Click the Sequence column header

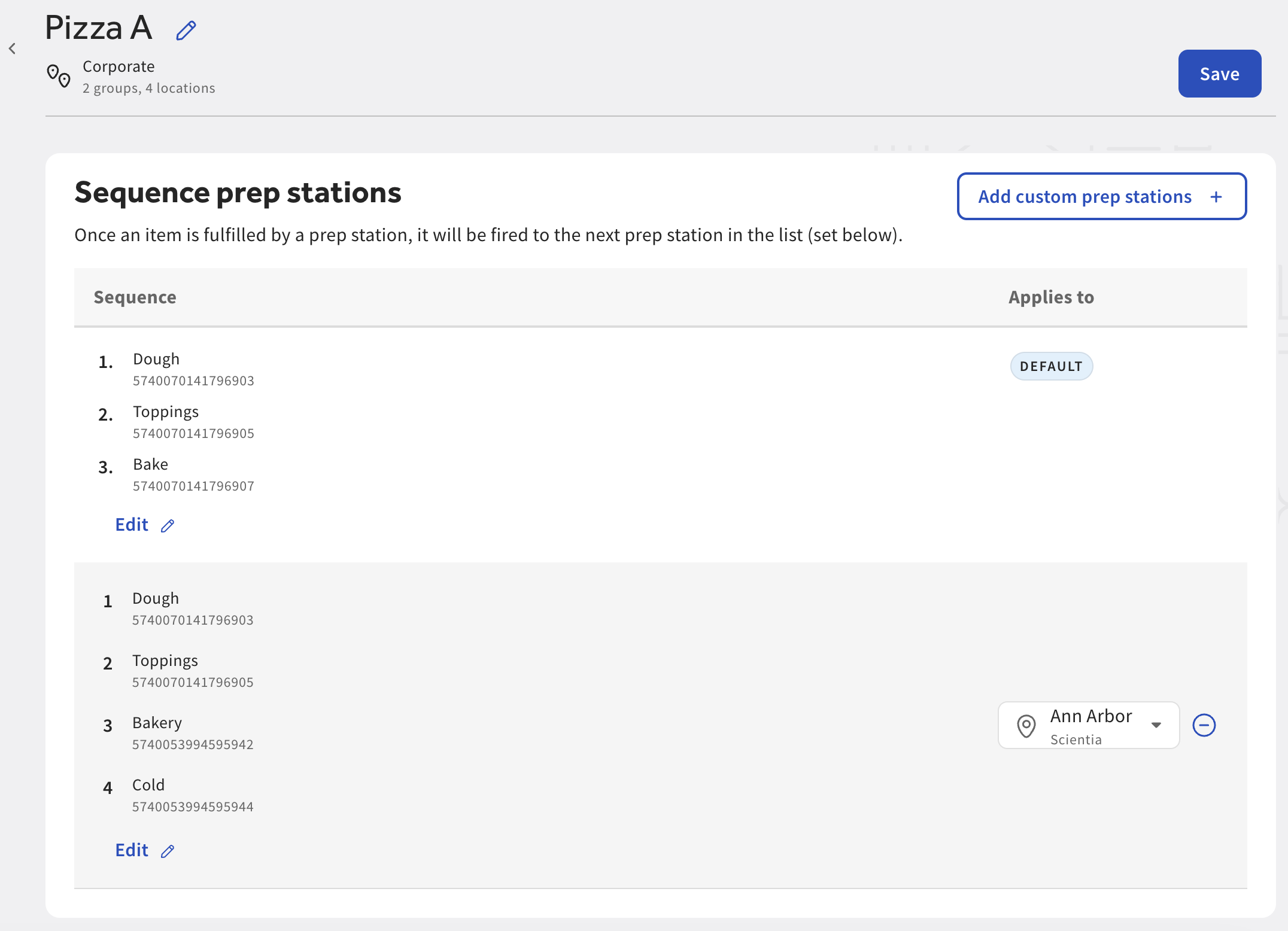[x=135, y=297]
